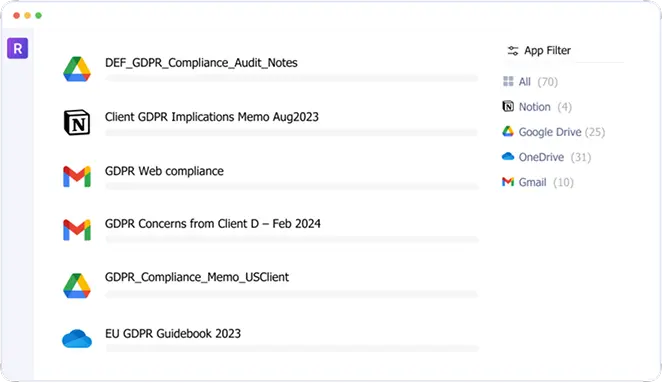Screen dimensions: 662x388
Task: Click the App Filter heading label
Action: tap(547, 51)
